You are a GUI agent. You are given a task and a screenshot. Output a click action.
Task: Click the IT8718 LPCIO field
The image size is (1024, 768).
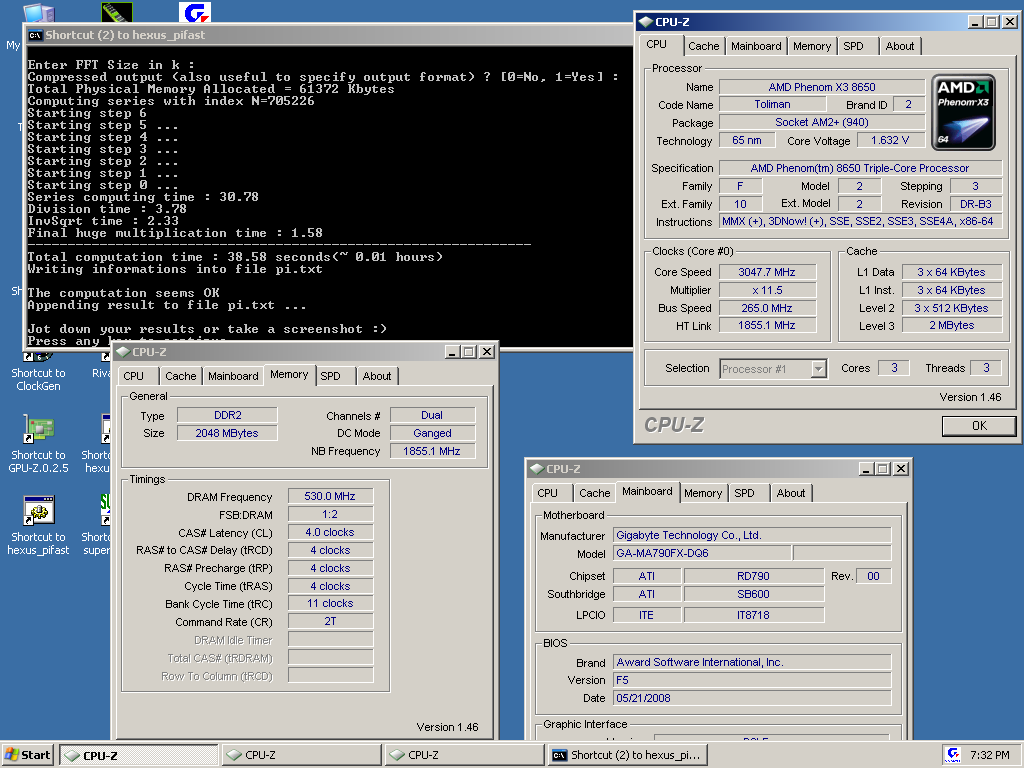tap(754, 615)
